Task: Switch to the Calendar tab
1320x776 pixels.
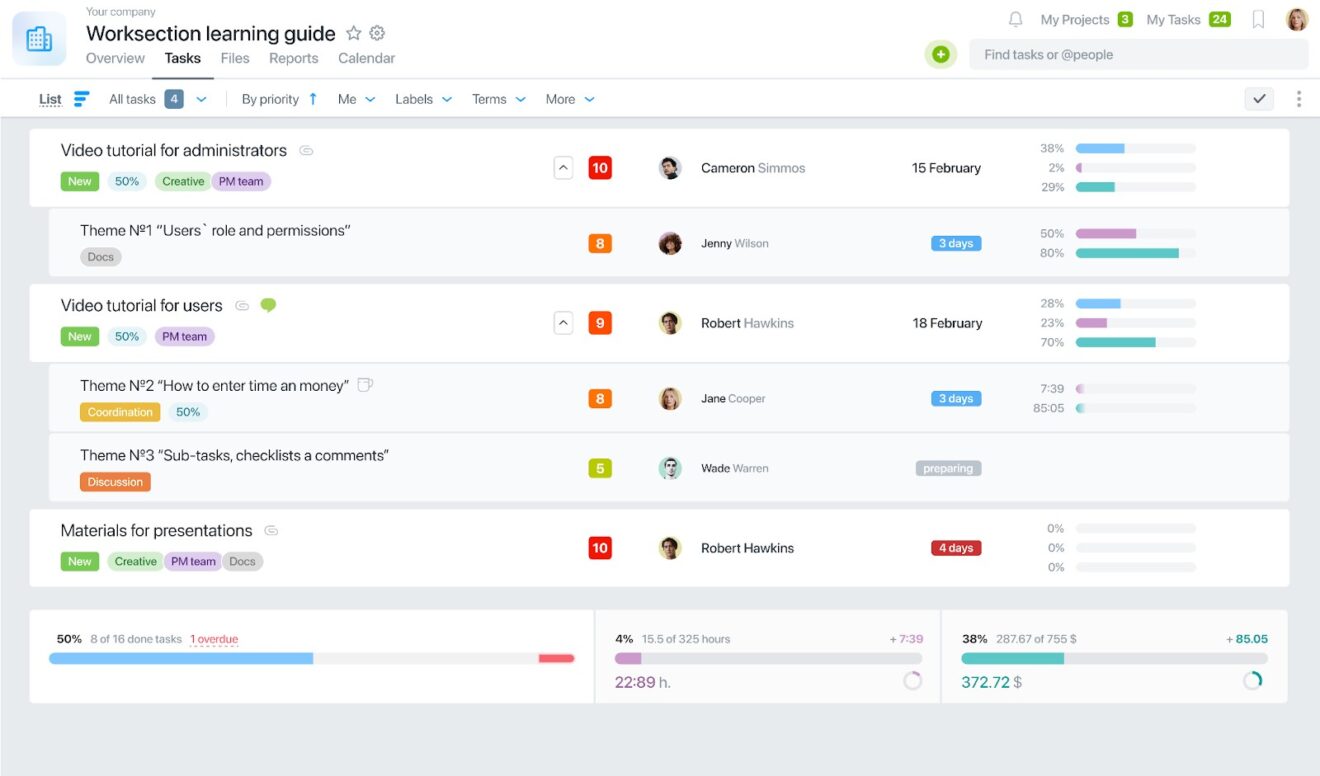Action: point(366,58)
